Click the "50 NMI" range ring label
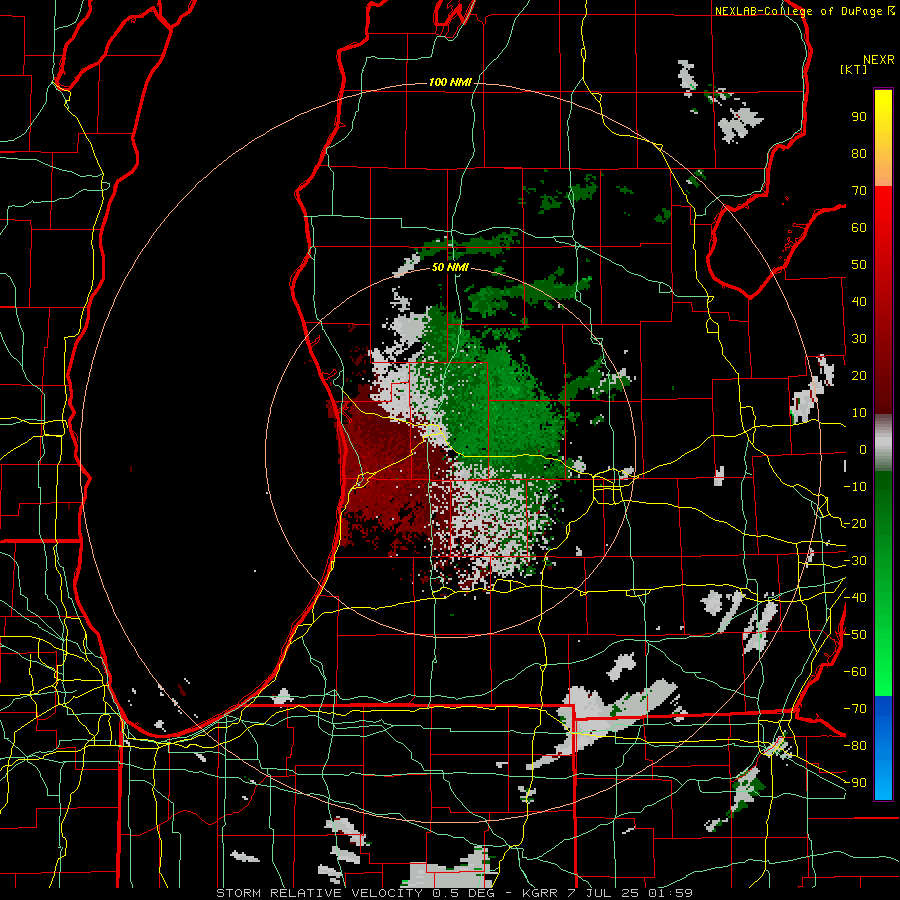Screen dimensions: 900x900 pyautogui.click(x=450, y=267)
